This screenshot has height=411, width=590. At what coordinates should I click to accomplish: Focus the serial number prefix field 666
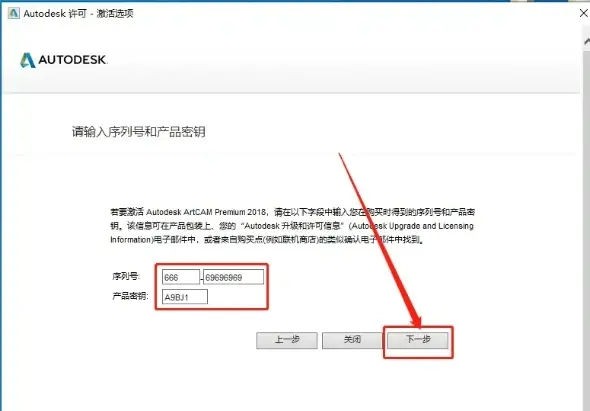pos(181,277)
